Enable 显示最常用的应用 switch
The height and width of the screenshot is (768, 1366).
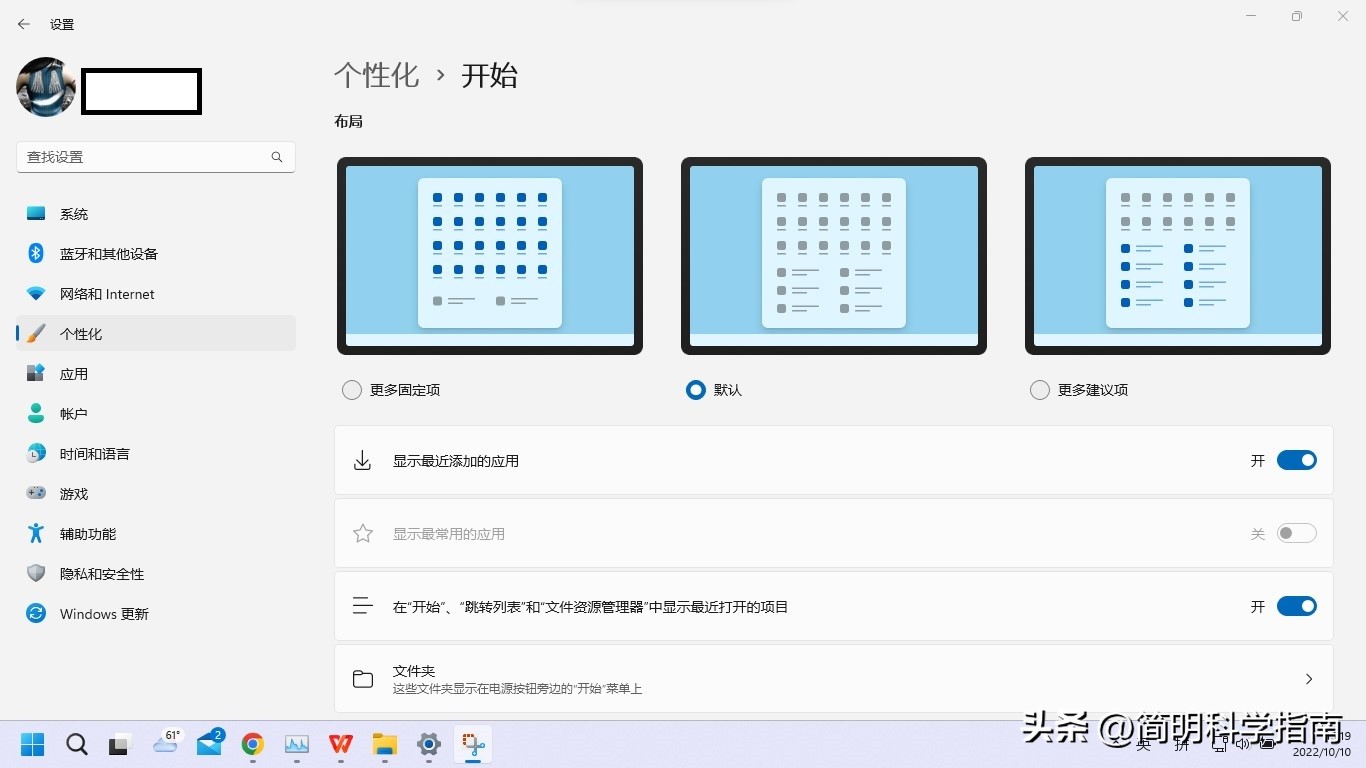tap(1297, 533)
